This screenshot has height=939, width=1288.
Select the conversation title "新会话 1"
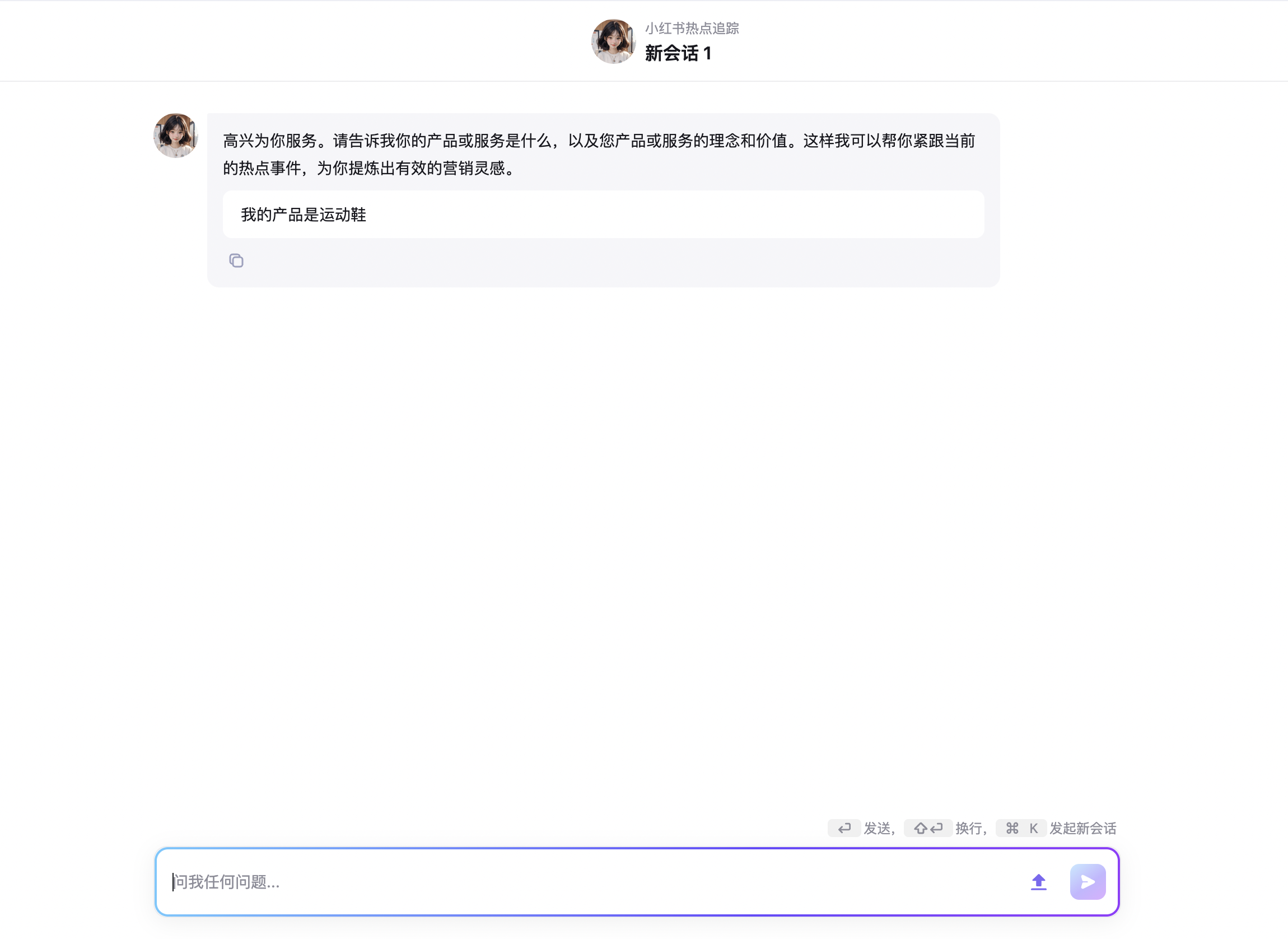678,53
